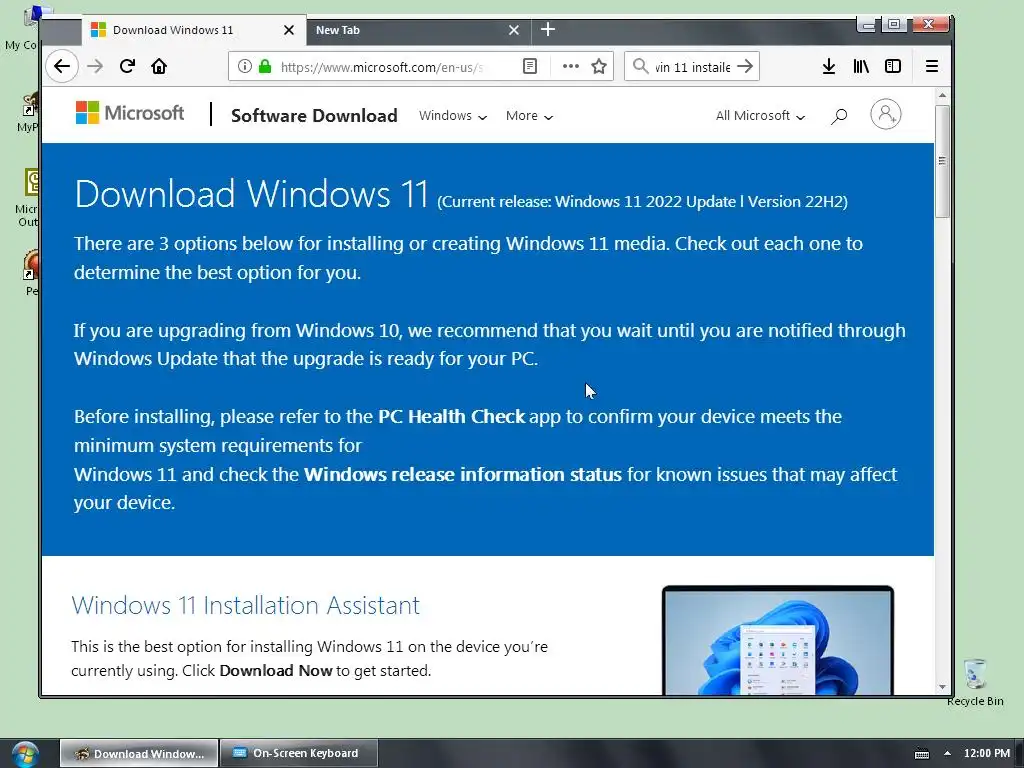Click the green padlock security icon
Image resolution: width=1024 pixels, height=768 pixels.
264,67
